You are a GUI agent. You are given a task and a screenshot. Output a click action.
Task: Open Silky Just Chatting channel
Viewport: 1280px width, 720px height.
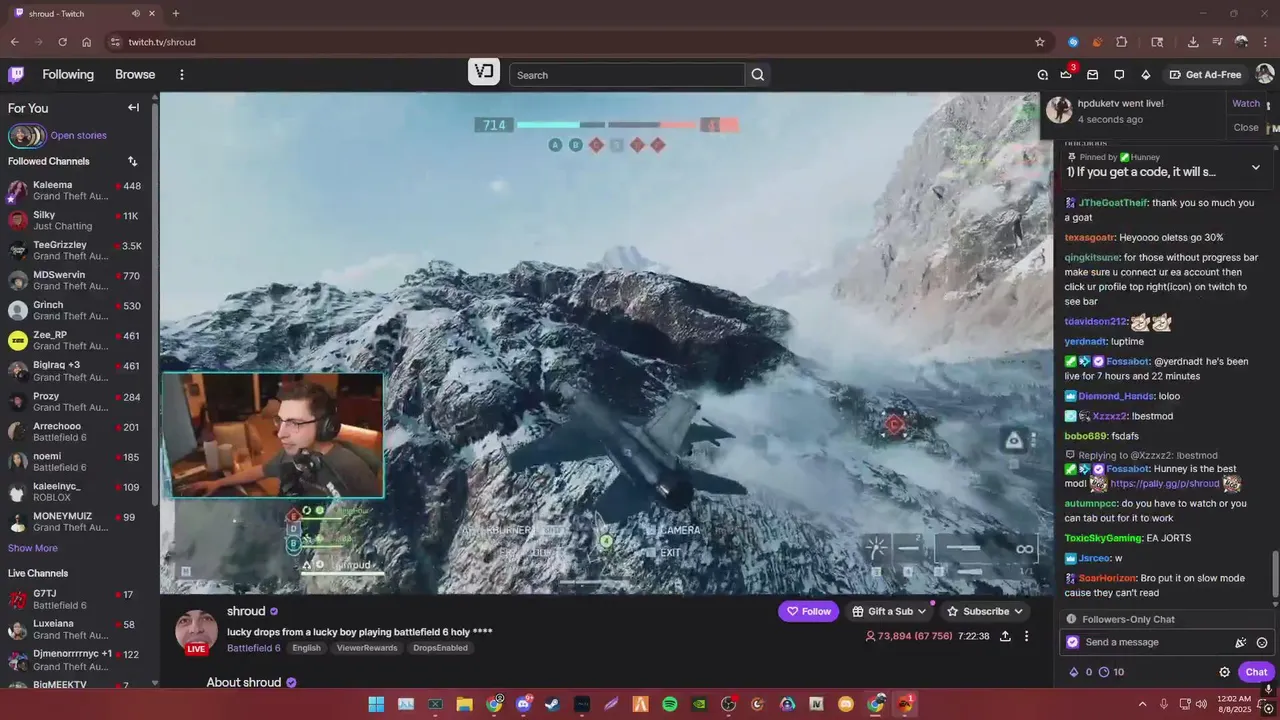click(x=75, y=220)
